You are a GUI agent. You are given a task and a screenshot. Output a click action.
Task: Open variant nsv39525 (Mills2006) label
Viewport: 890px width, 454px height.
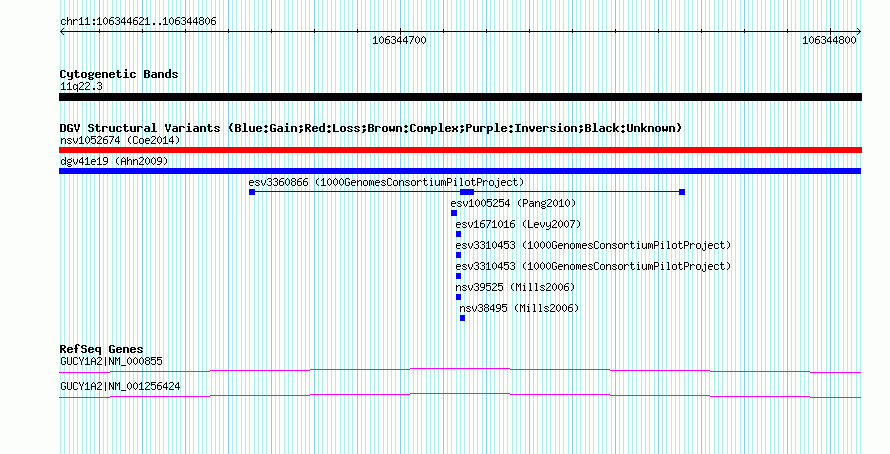[515, 287]
